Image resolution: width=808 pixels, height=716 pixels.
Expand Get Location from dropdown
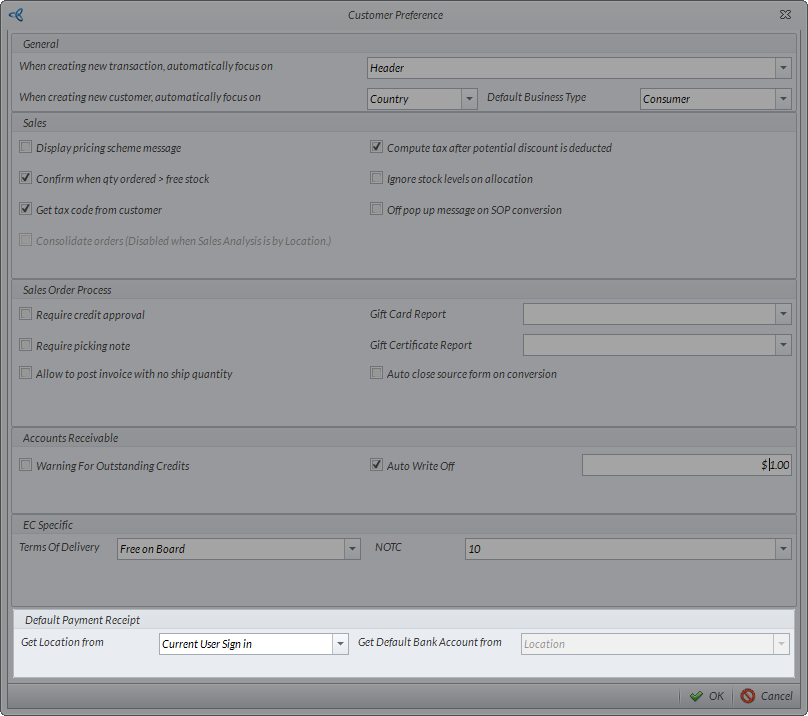(x=340, y=644)
